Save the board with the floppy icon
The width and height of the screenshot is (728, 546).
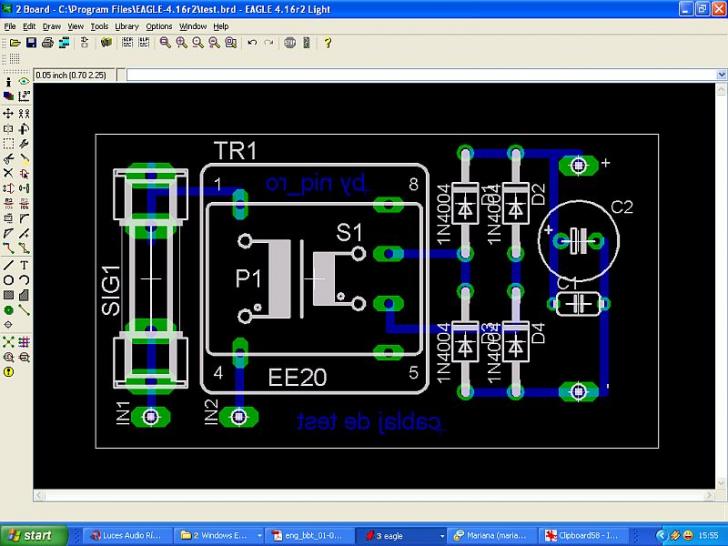click(x=31, y=43)
